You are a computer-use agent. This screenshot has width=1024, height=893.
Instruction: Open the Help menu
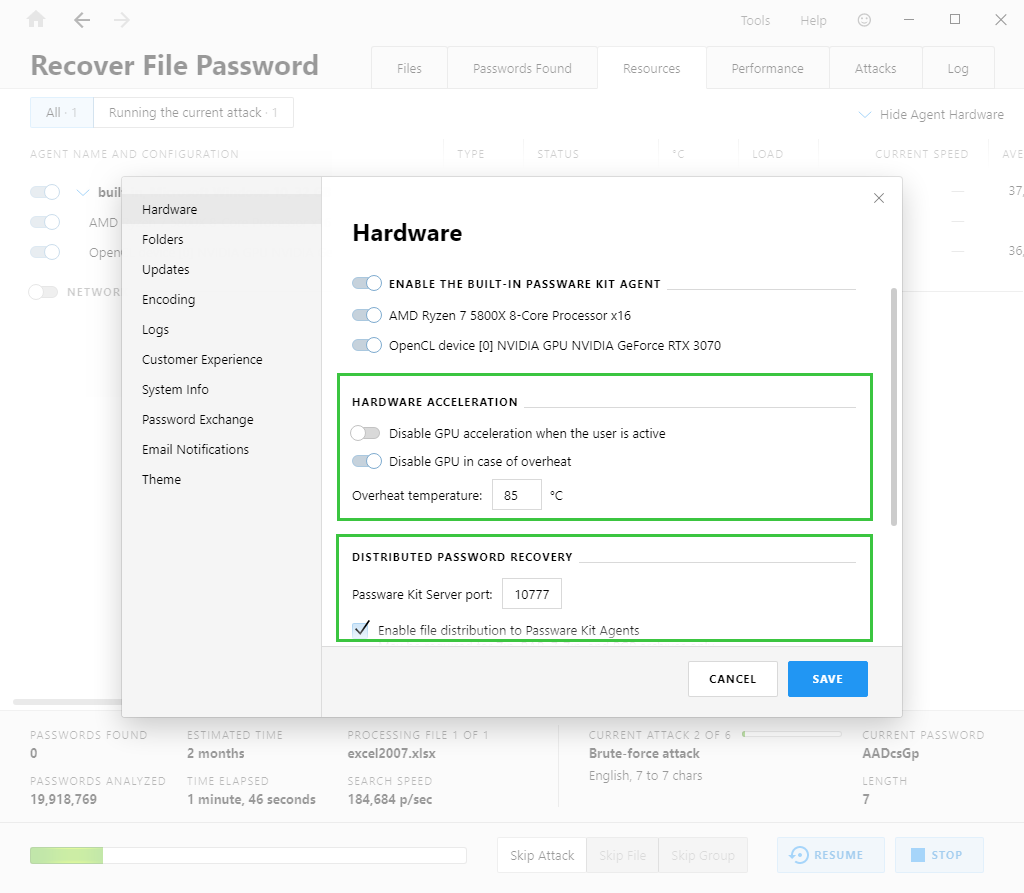click(813, 20)
